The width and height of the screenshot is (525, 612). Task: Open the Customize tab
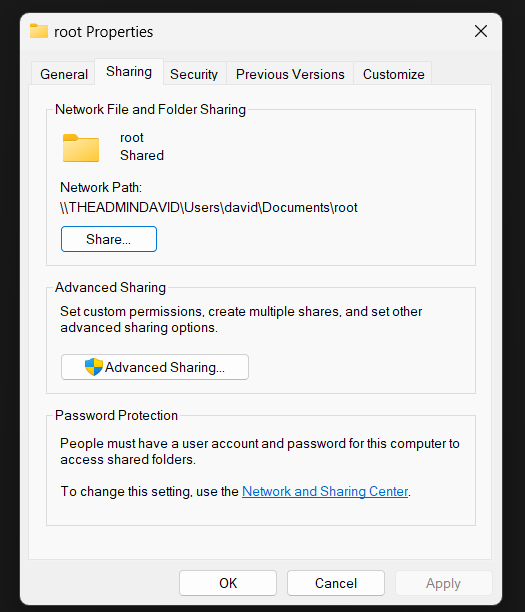coord(393,74)
